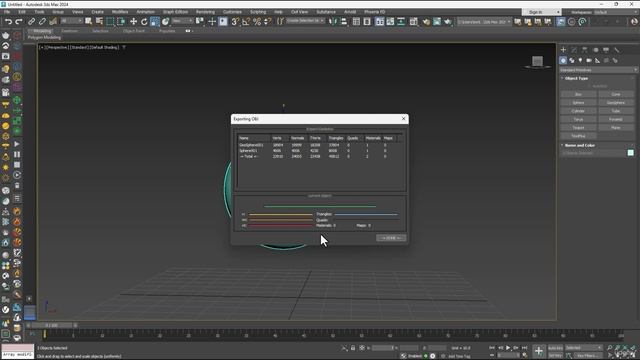Viewport: 640px width, 360px height.
Task: Select the Geometry category icon
Action: click(x=563, y=60)
